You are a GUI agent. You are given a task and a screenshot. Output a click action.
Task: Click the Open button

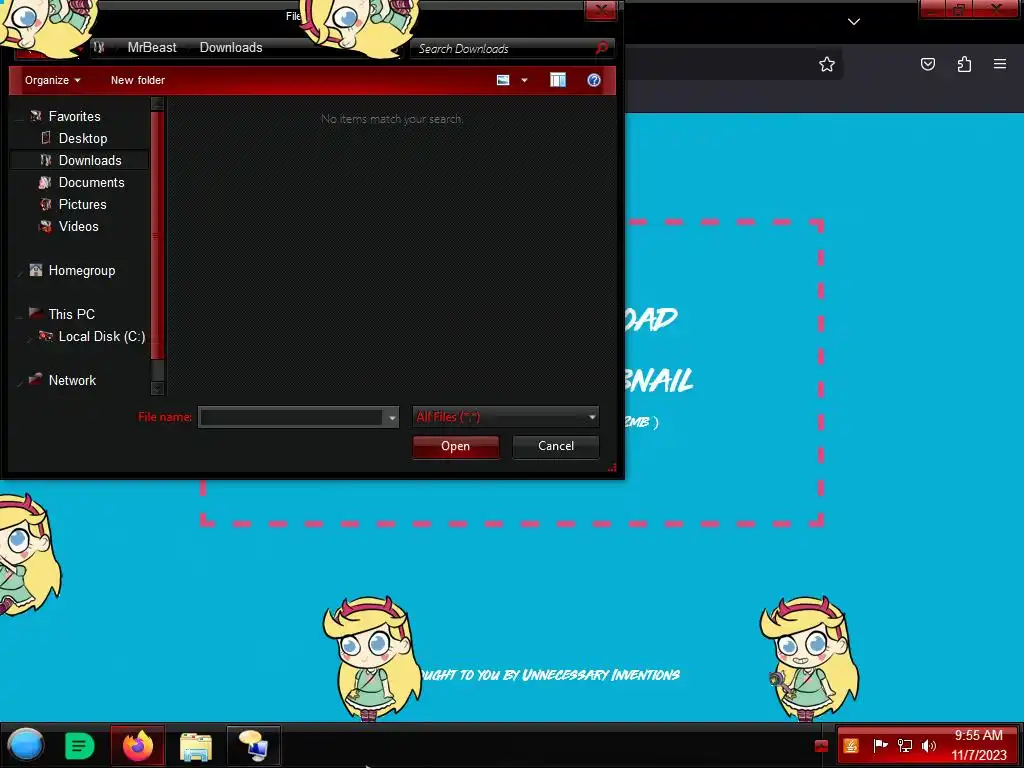point(455,447)
